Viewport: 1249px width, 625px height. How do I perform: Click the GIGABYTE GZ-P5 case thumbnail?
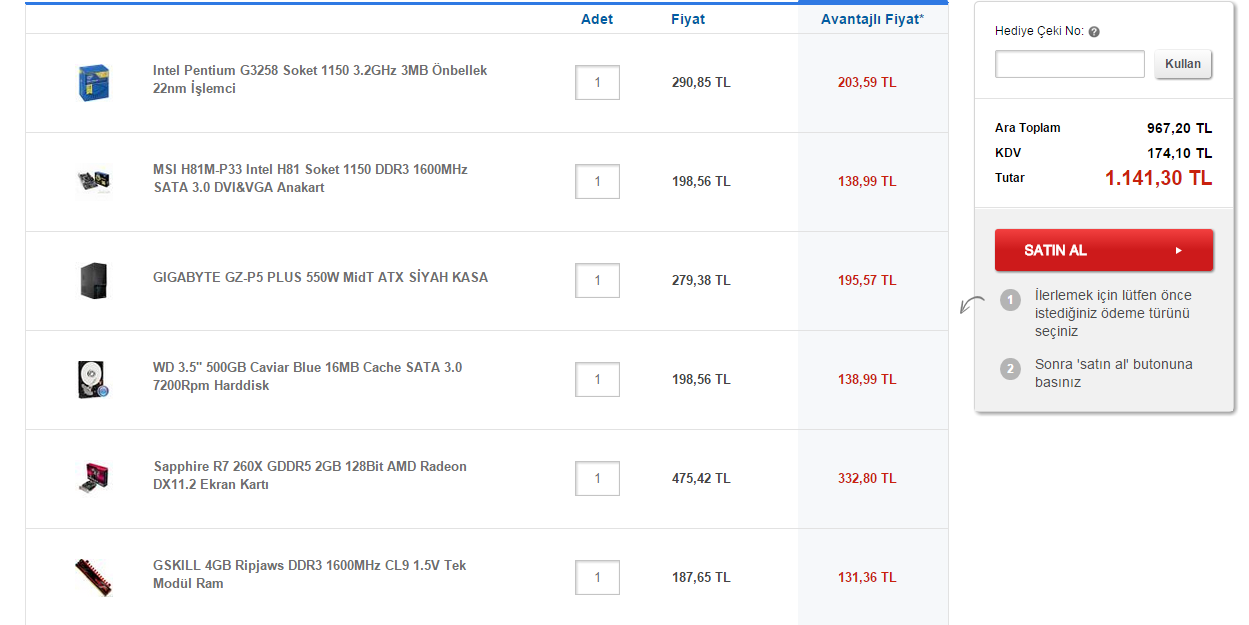93,280
